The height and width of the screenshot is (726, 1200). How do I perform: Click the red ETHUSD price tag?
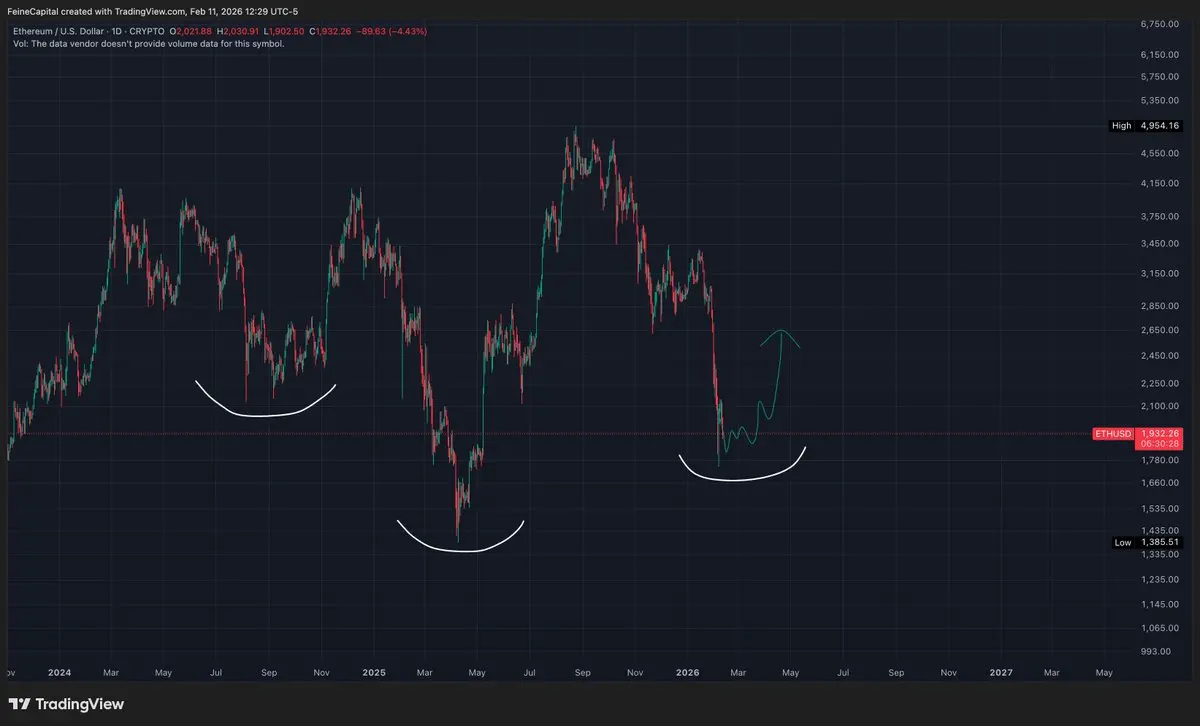[x=1113, y=433]
